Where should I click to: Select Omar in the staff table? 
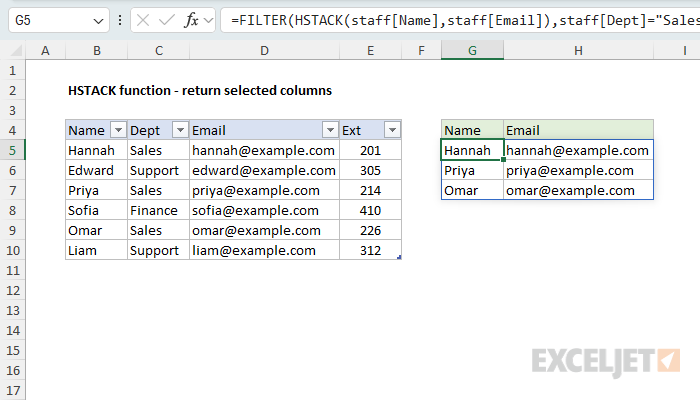pos(96,230)
